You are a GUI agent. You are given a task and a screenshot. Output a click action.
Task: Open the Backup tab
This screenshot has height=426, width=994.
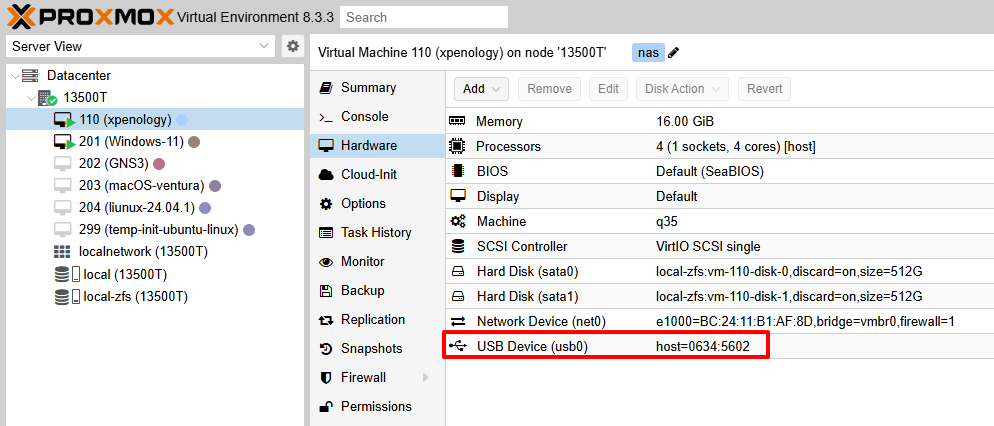click(x=376, y=290)
